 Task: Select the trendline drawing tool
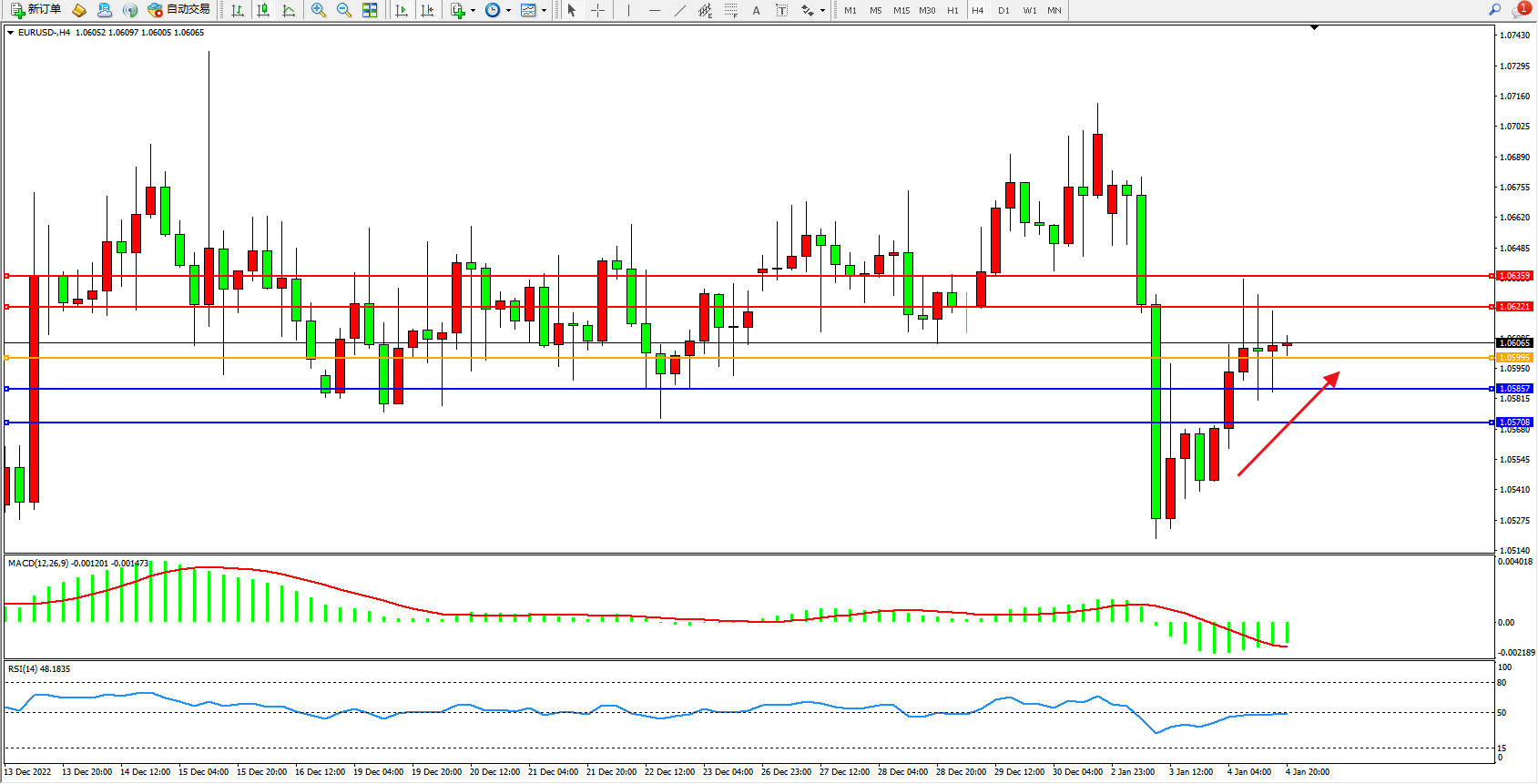tap(679, 10)
